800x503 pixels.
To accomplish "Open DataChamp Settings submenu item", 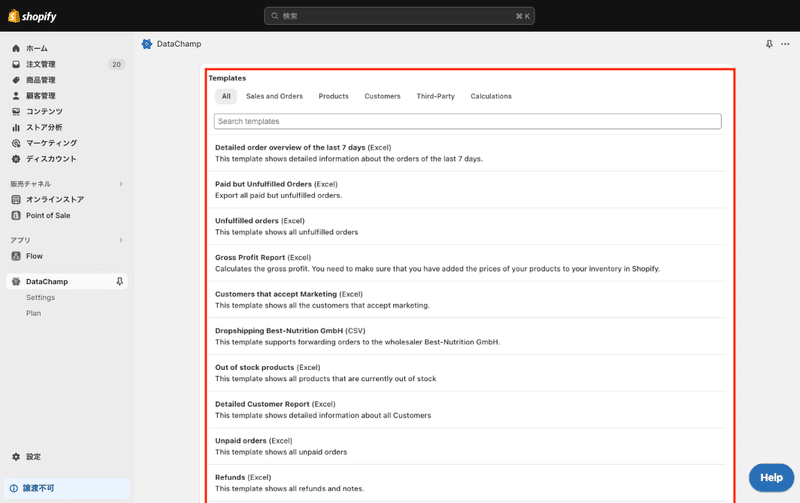I will tap(41, 297).
